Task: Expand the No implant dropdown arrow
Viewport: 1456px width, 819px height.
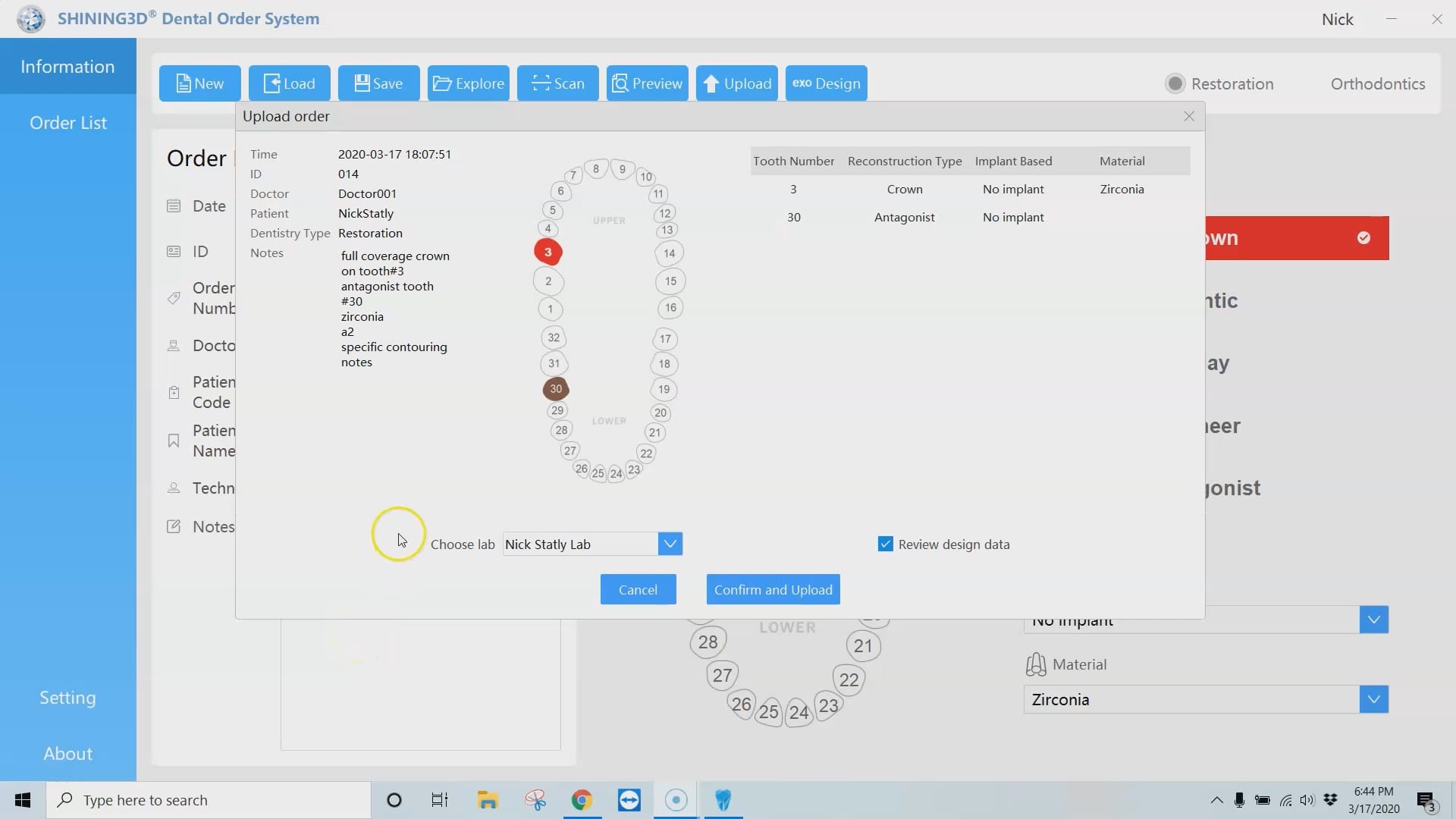Action: point(1373,620)
